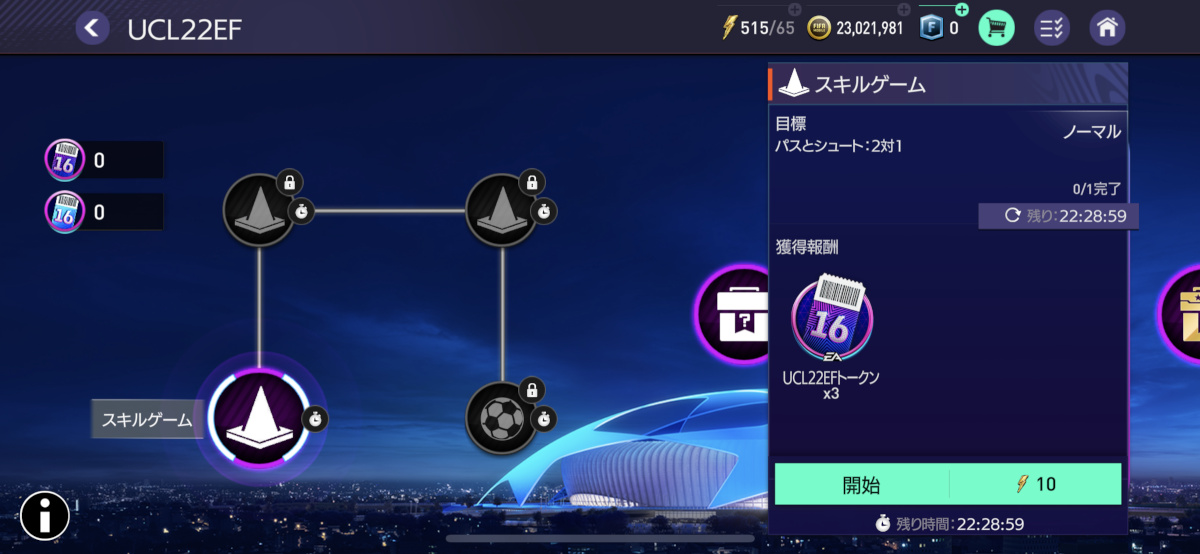
Task: Tap the UCL22EF token reward thumbnail
Action: 830,317
